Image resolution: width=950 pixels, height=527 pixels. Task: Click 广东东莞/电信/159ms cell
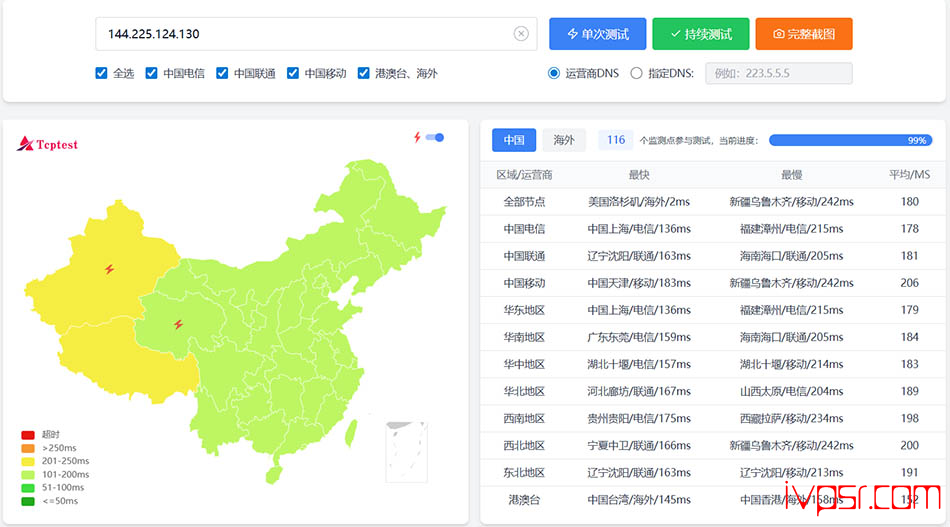point(639,337)
